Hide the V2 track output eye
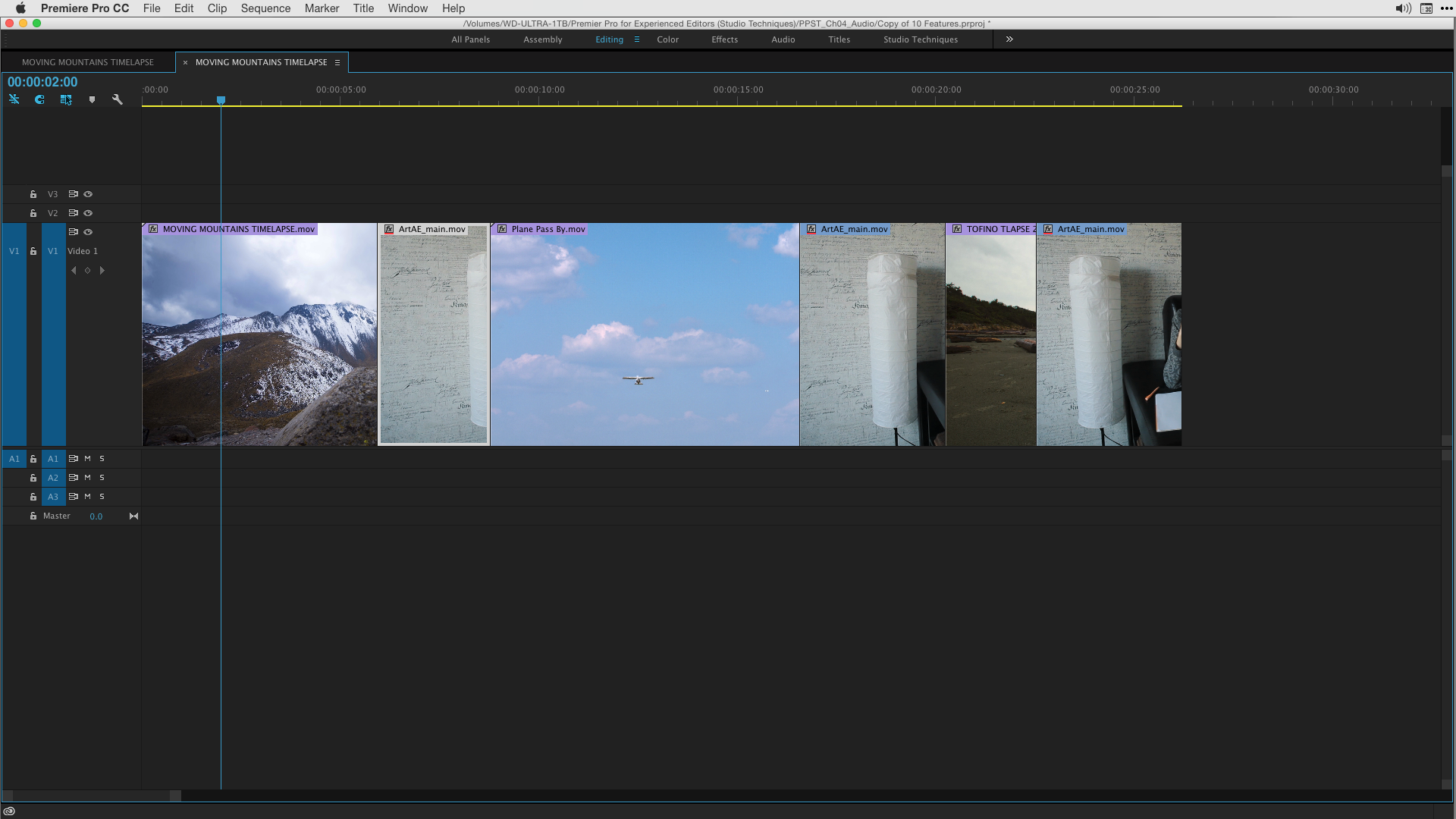 click(x=88, y=213)
